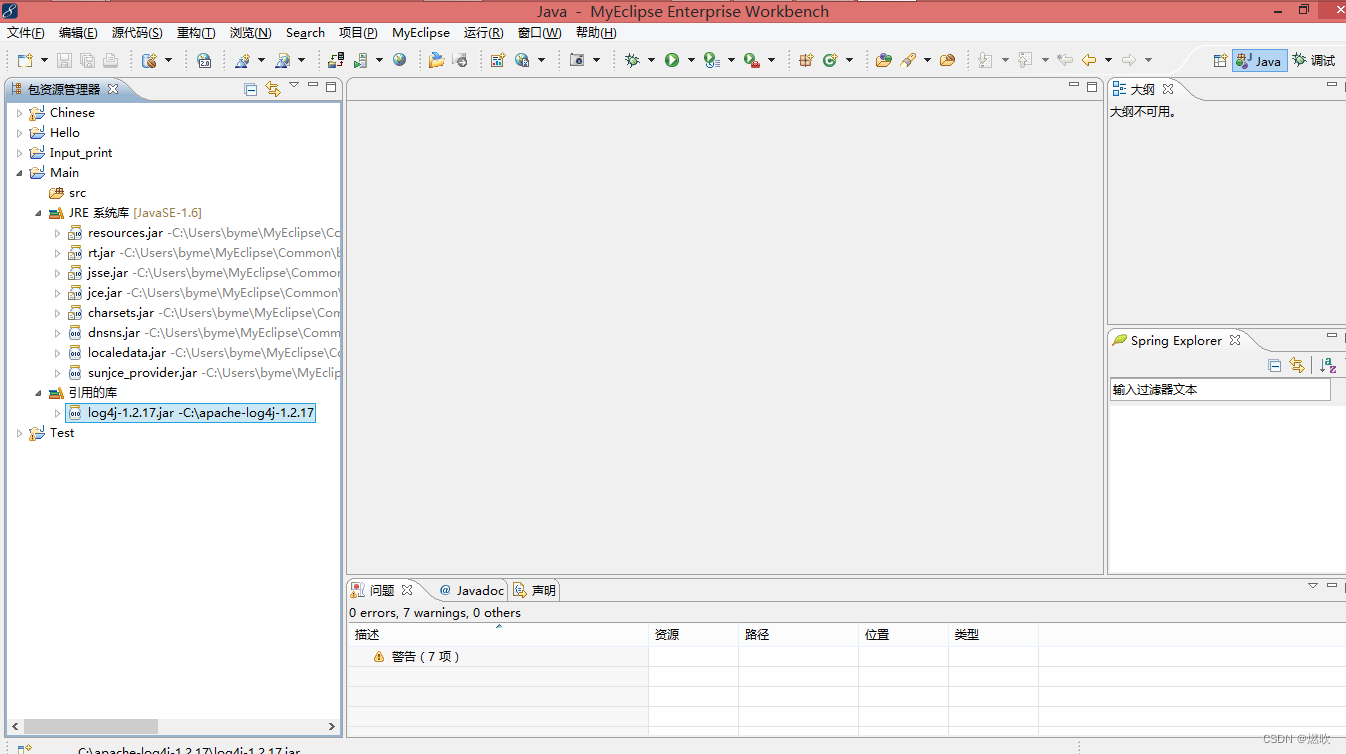Click the Save All toolbar icon
This screenshot has width=1346, height=754.
pos(87,60)
